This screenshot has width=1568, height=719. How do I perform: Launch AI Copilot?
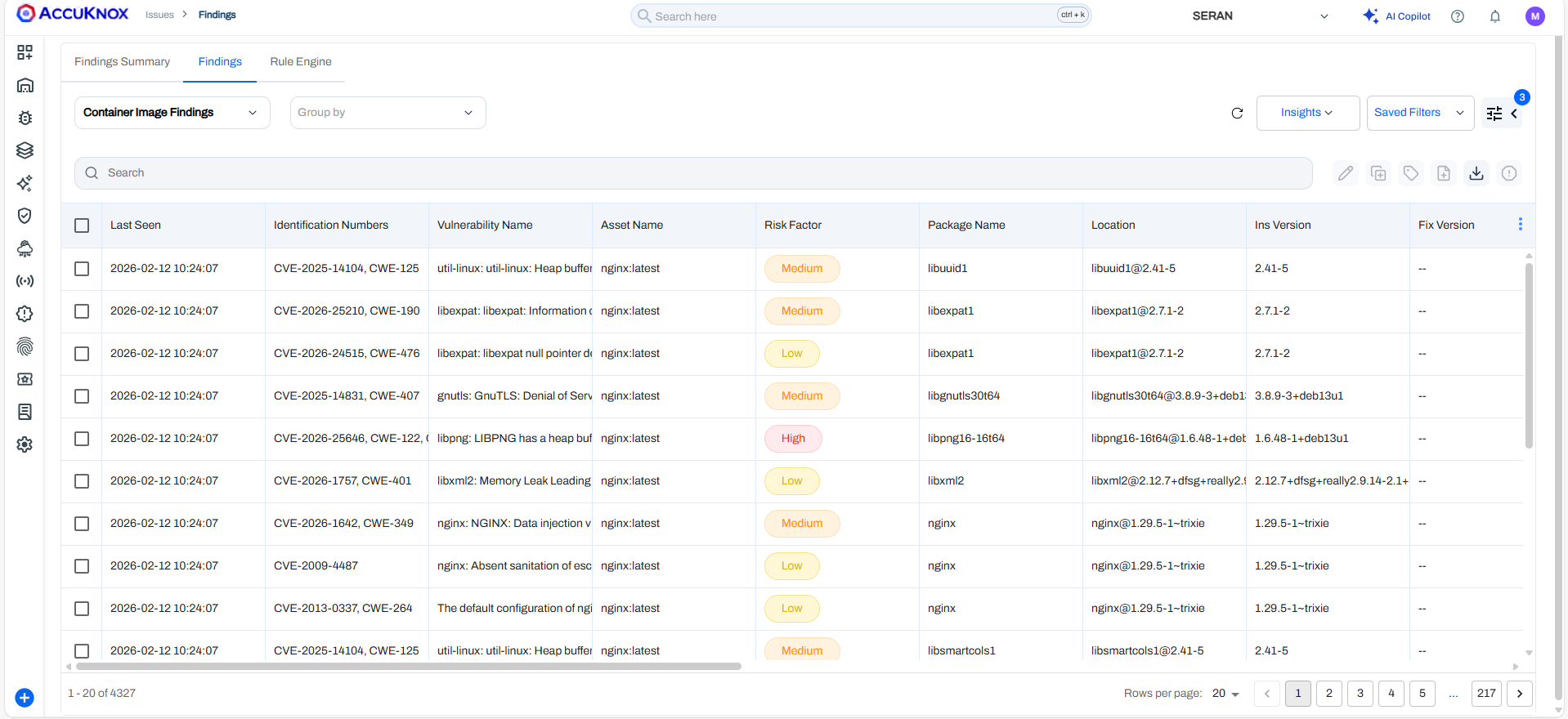pos(1397,16)
